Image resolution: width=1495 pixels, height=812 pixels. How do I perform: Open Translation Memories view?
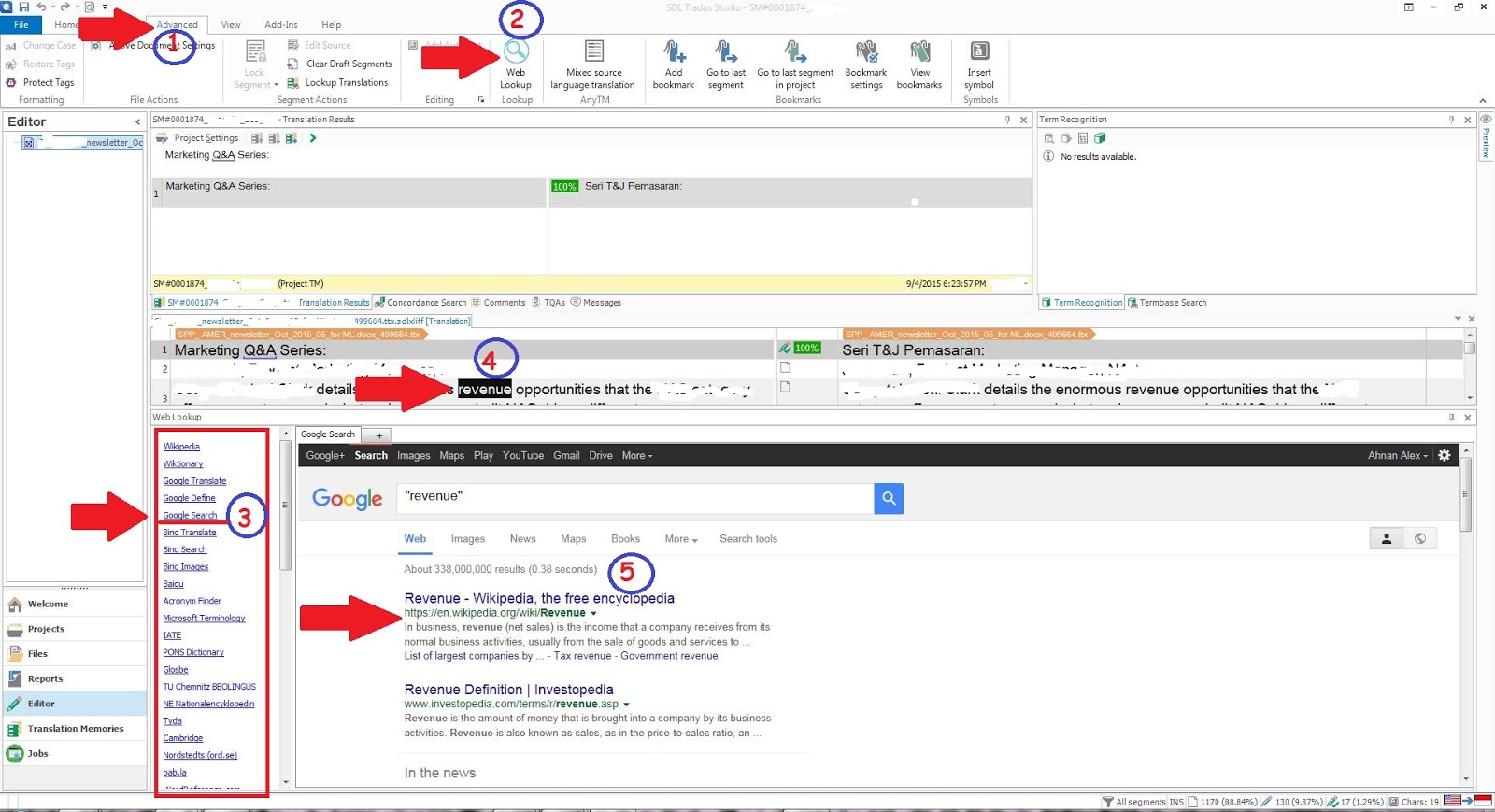[x=75, y=729]
